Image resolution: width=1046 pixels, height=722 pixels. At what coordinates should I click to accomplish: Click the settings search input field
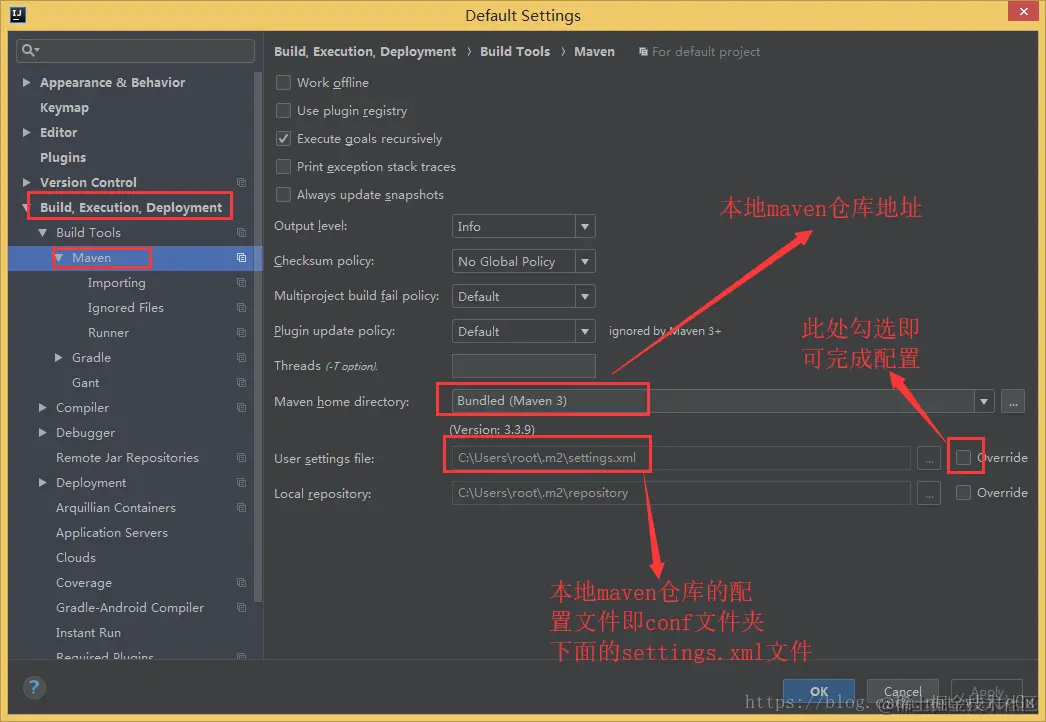(x=135, y=50)
